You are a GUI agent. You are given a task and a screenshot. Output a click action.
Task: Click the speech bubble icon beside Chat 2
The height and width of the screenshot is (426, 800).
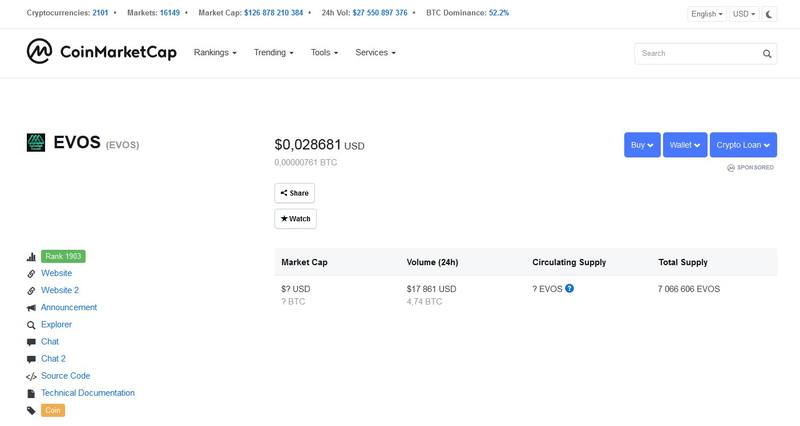coord(31,359)
